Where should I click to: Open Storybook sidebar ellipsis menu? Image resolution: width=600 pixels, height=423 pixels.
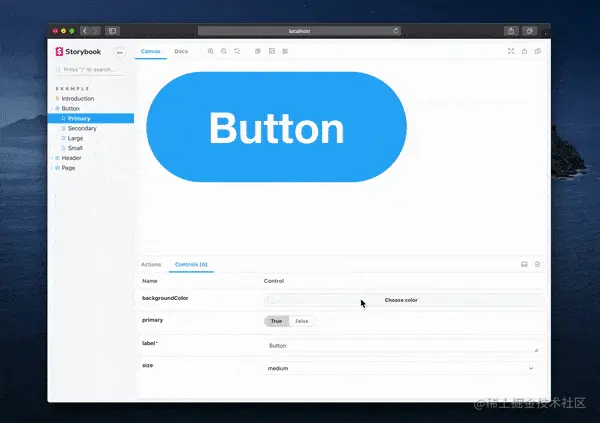(120, 52)
